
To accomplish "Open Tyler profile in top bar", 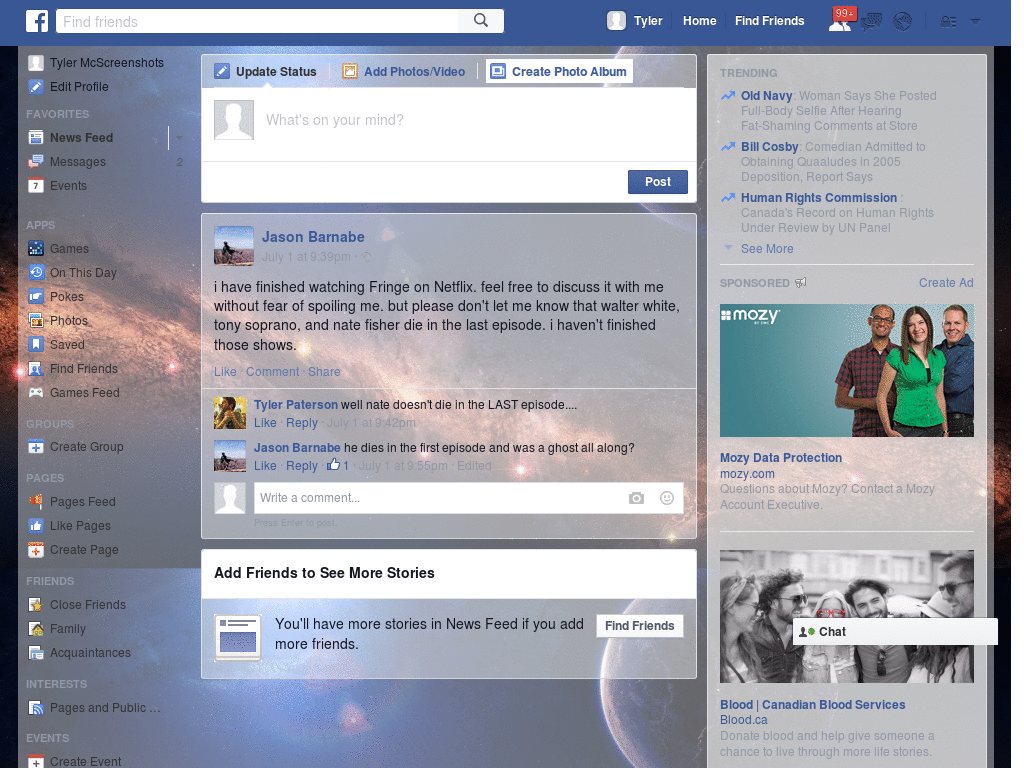I will (635, 21).
